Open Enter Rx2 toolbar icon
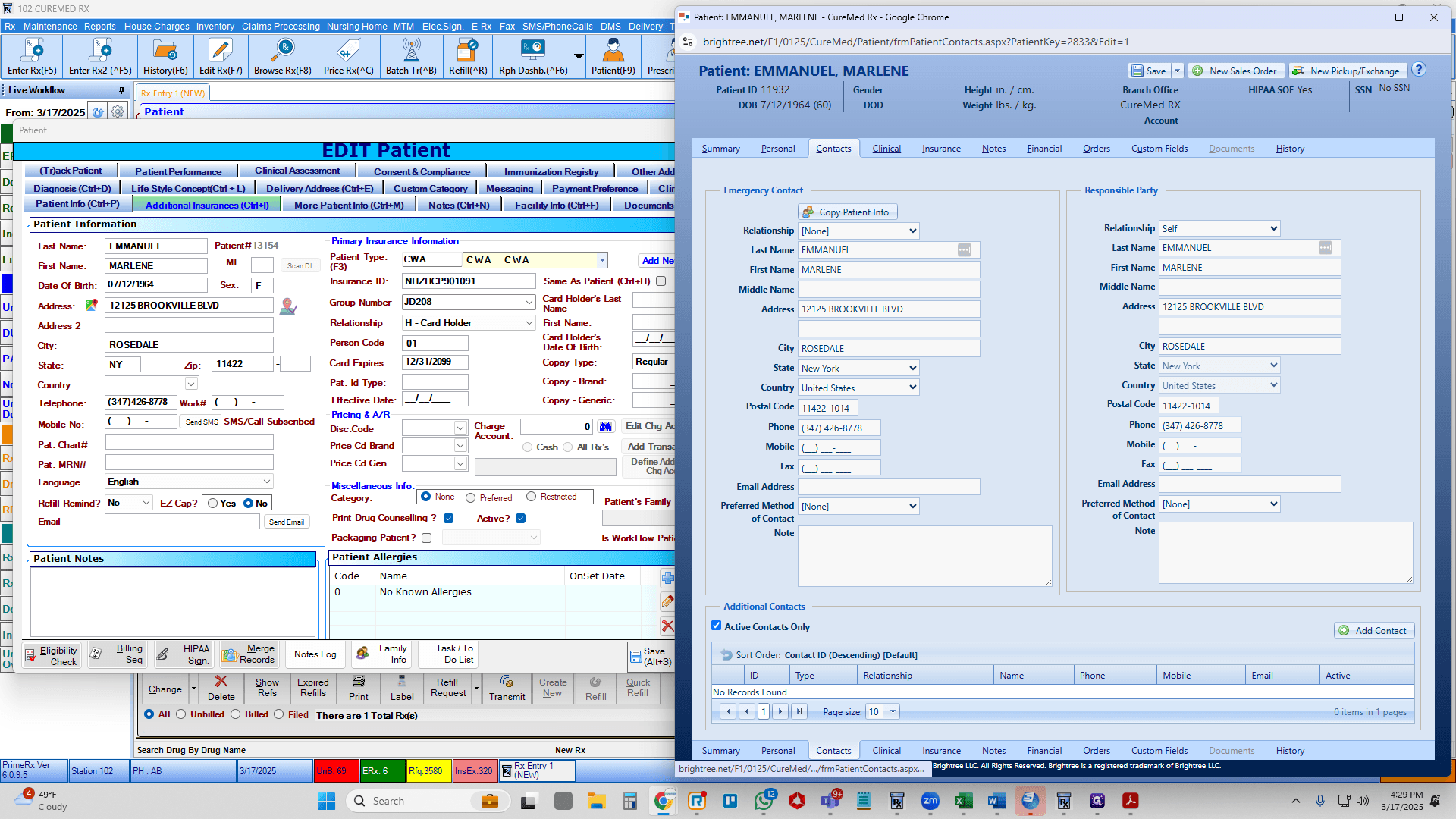Viewport: 1456px width, 819px height. 100,57
